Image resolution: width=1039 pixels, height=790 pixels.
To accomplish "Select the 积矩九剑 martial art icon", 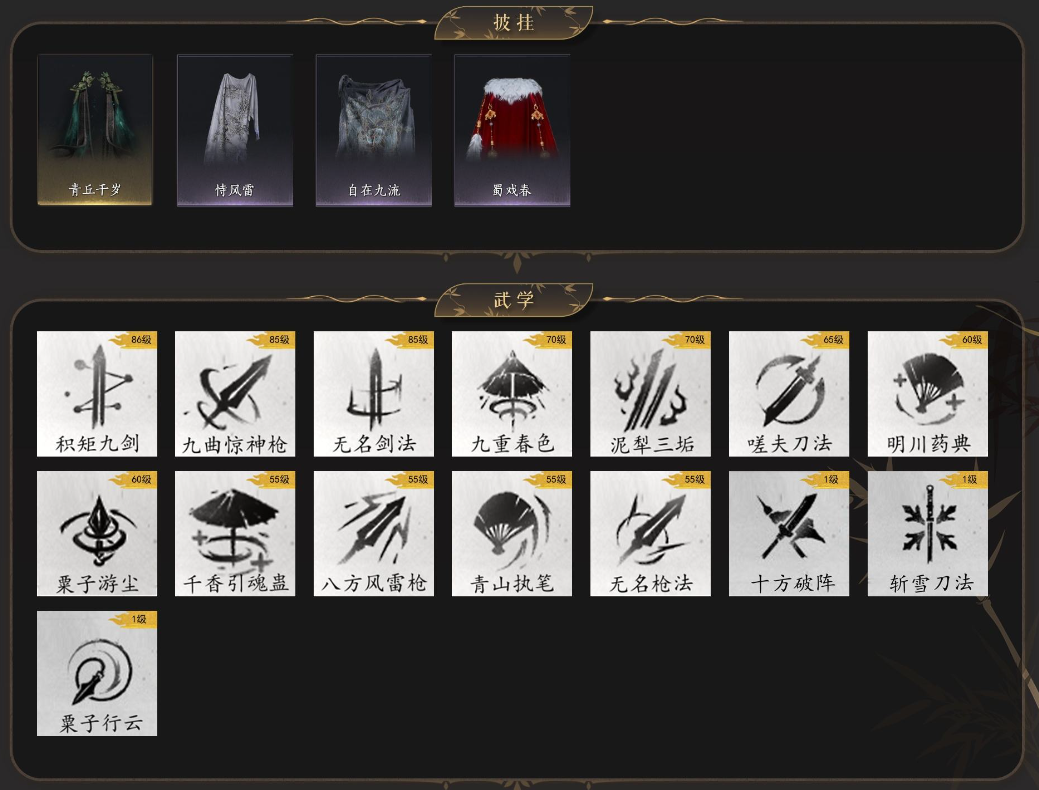I will 97,394.
